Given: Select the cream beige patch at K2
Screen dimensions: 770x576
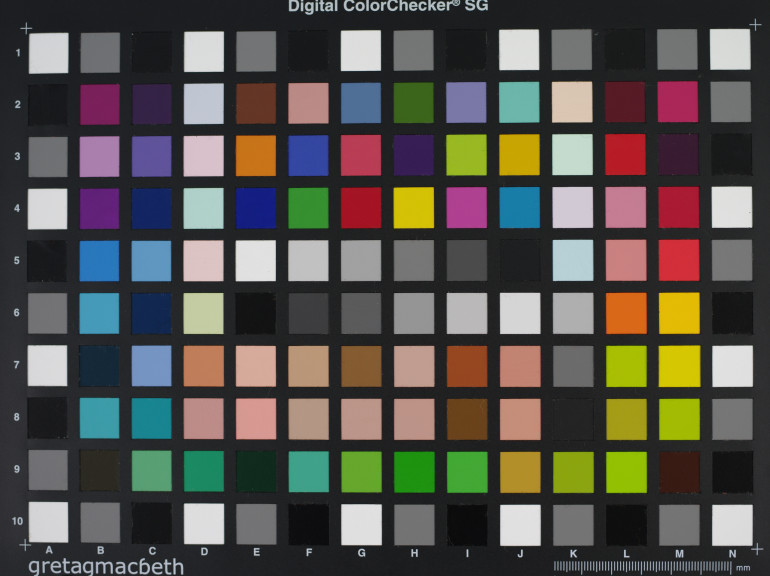Looking at the screenshot, I should [x=572, y=102].
